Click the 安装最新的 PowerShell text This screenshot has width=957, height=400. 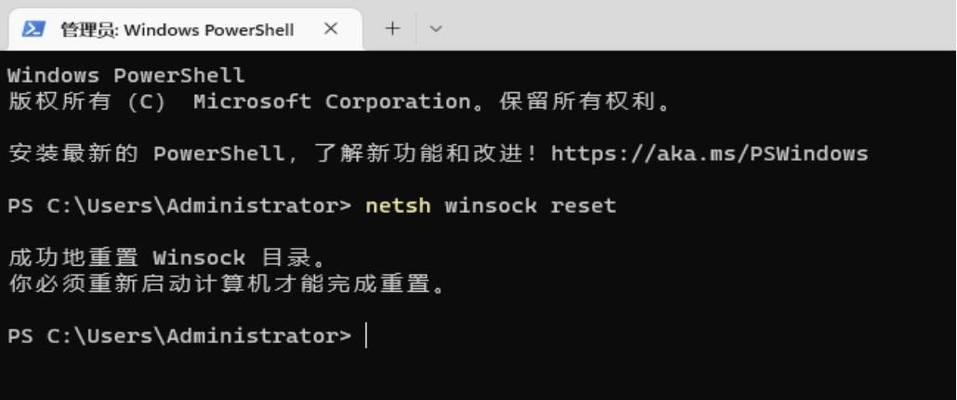[x=146, y=153]
